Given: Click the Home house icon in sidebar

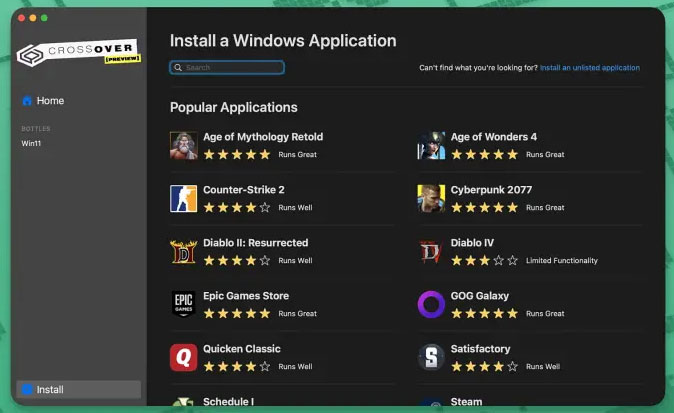Looking at the screenshot, I should pyautogui.click(x=27, y=101).
